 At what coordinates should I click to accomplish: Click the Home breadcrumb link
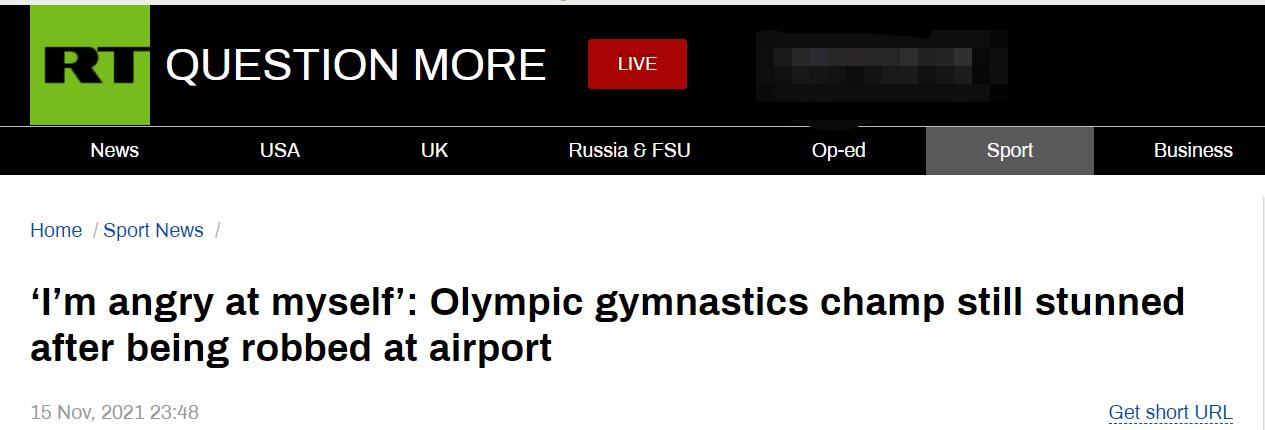click(56, 231)
